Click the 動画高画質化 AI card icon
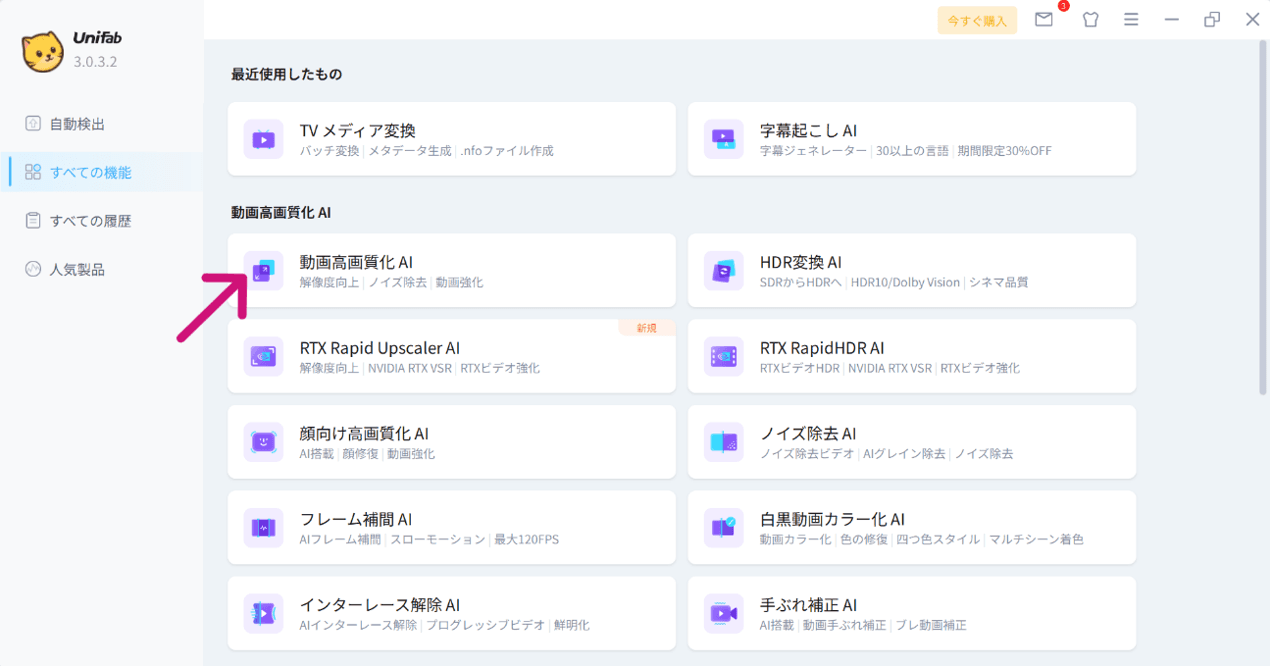 (263, 271)
